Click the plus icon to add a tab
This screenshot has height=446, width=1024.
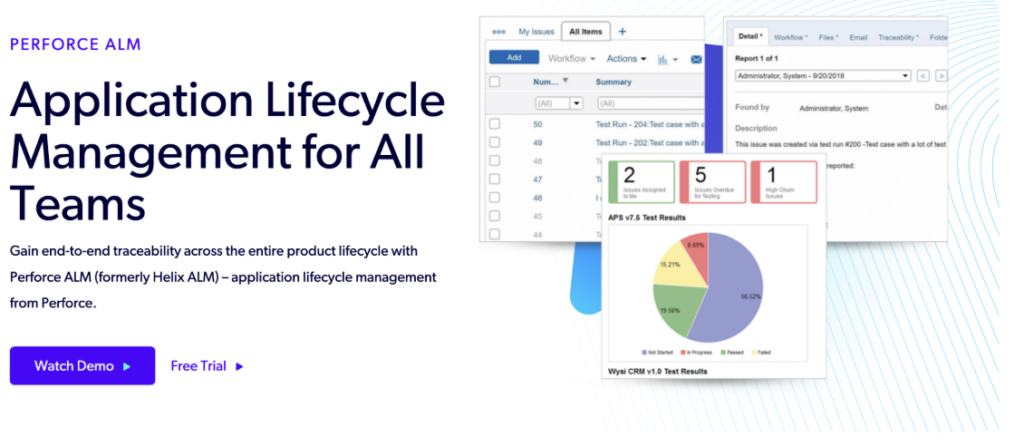[x=622, y=32]
